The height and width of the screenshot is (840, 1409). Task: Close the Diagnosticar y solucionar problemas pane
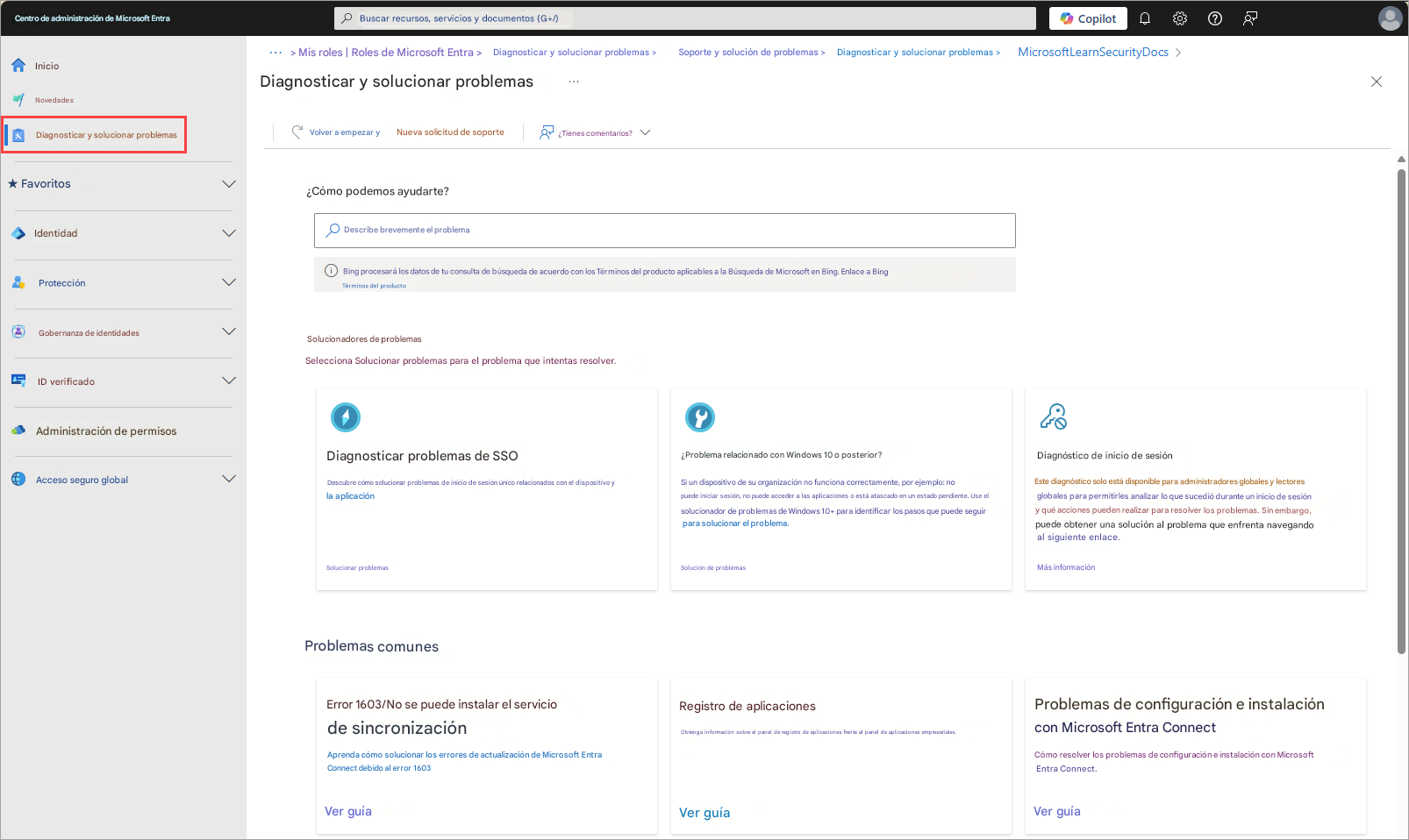1377,82
